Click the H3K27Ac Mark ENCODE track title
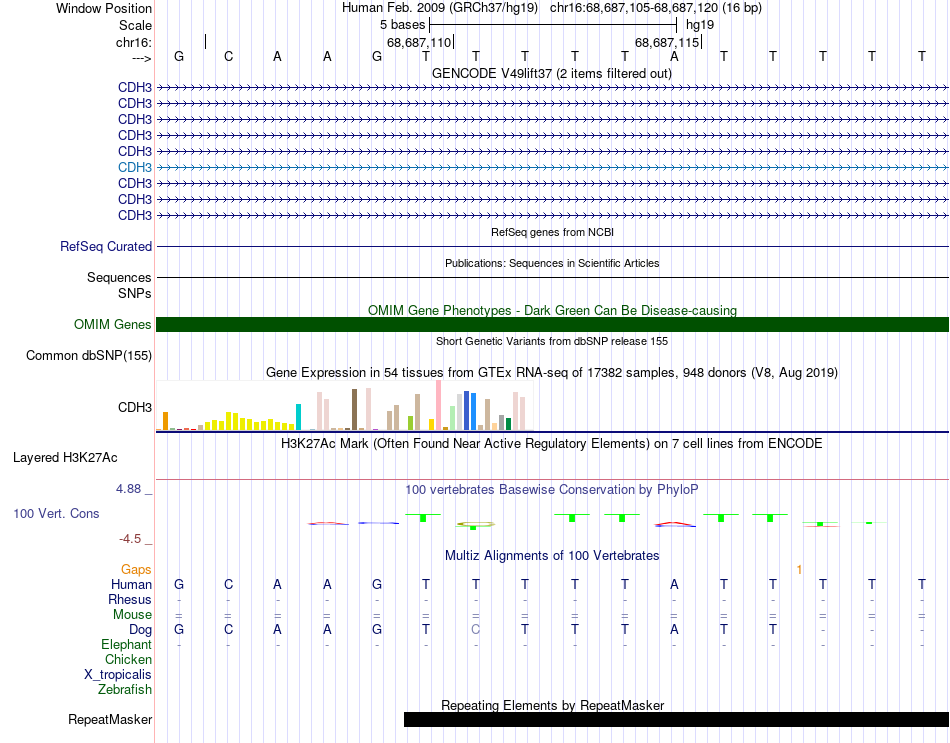This screenshot has height=743, width=950. click(552, 444)
